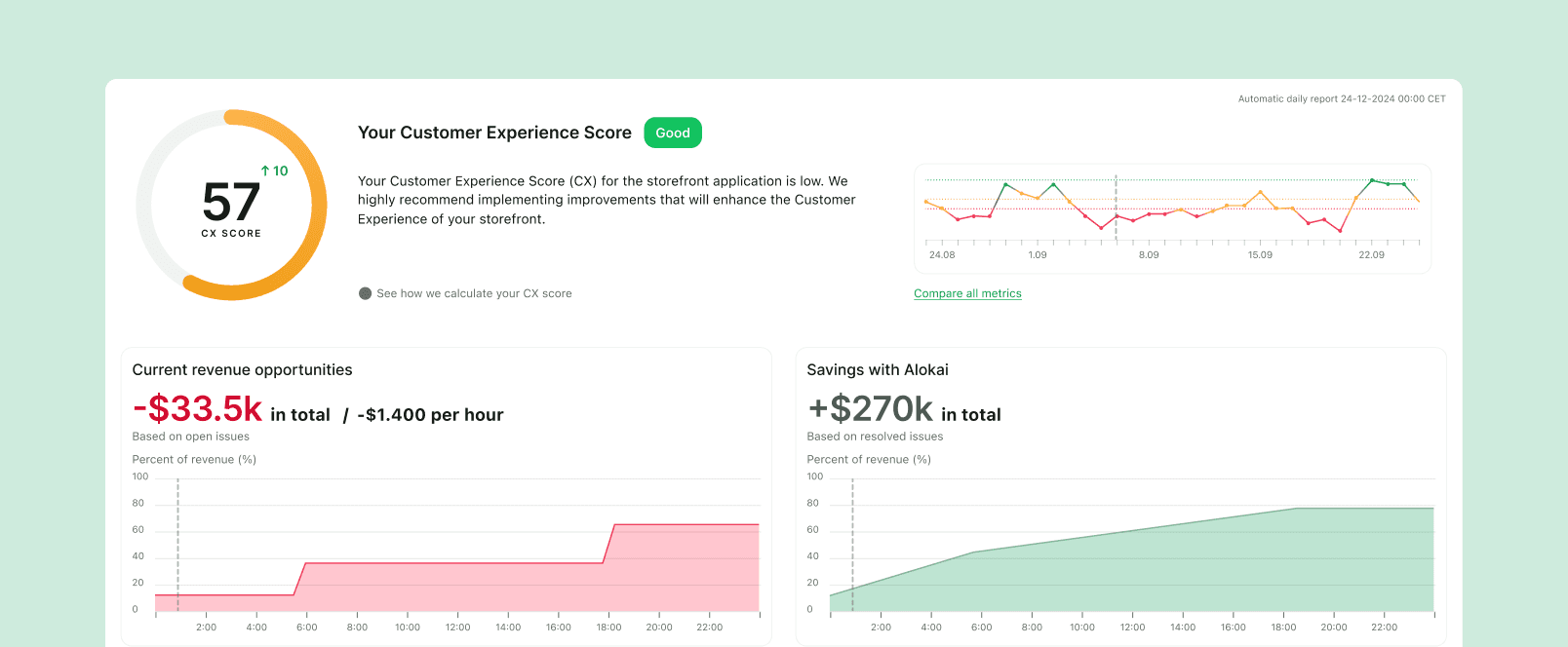Viewport: 1568px width, 647px height.
Task: Click the info icon beside CX score explanation
Action: pyautogui.click(x=366, y=293)
